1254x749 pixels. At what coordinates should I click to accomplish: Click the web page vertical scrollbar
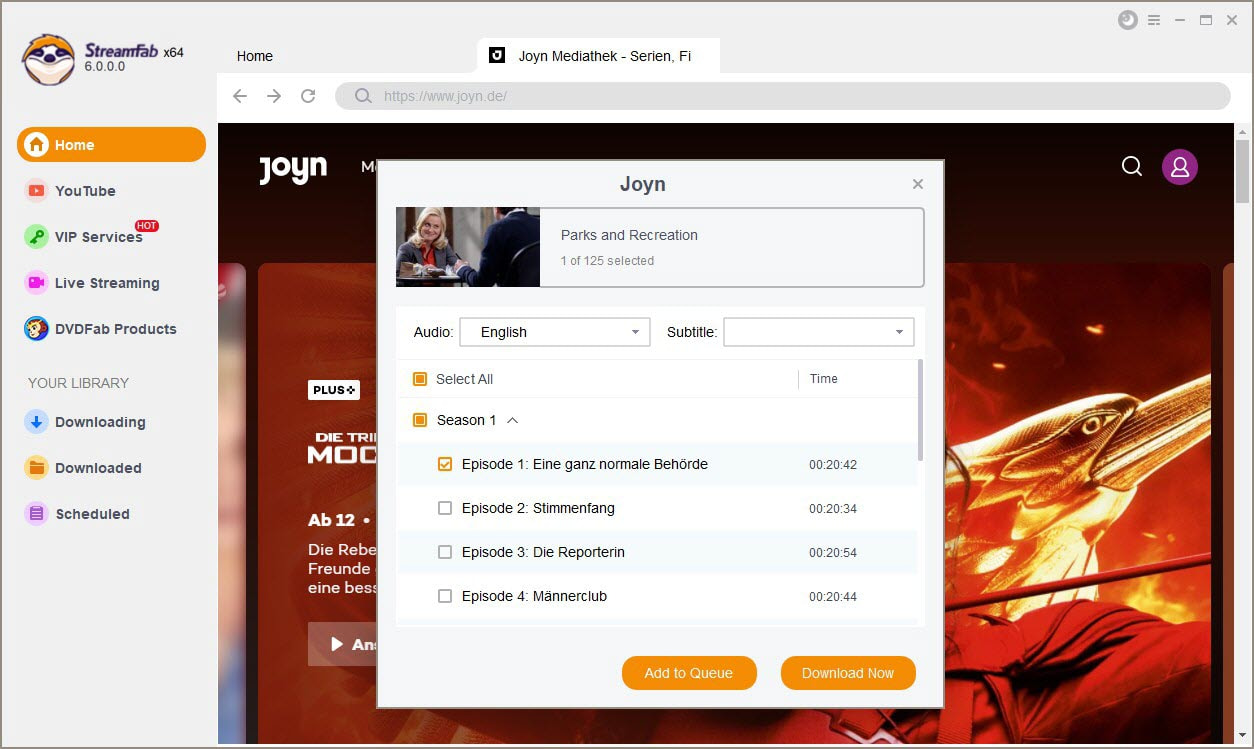point(1243,171)
